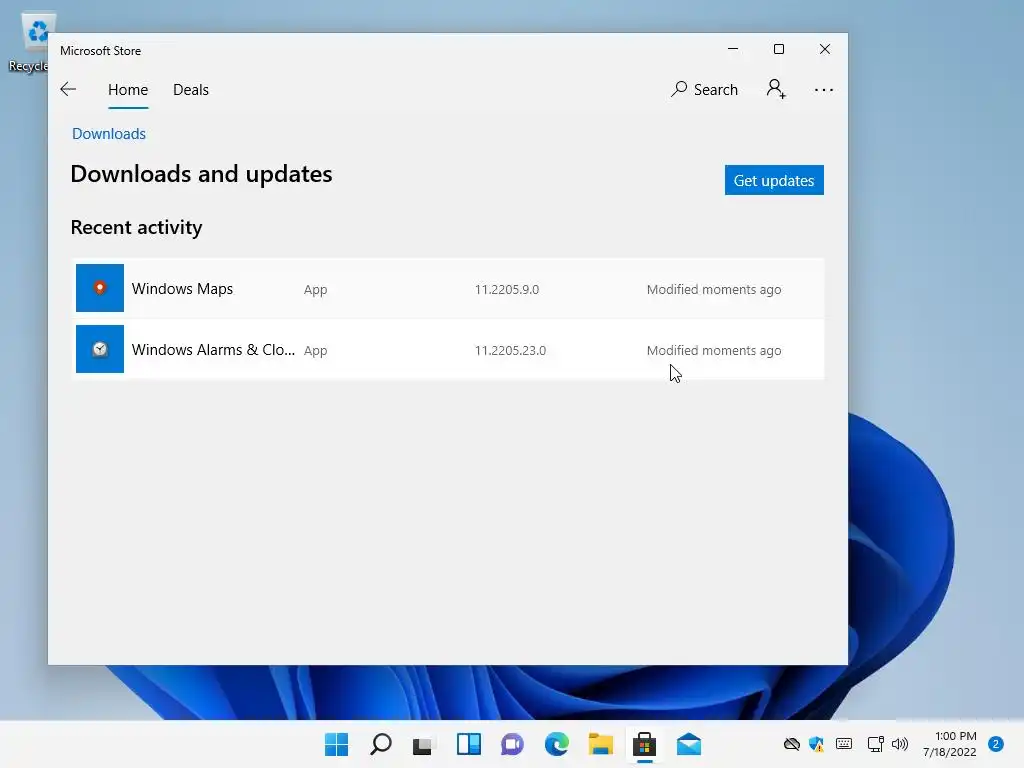Minimize the Microsoft Store window

(x=733, y=49)
